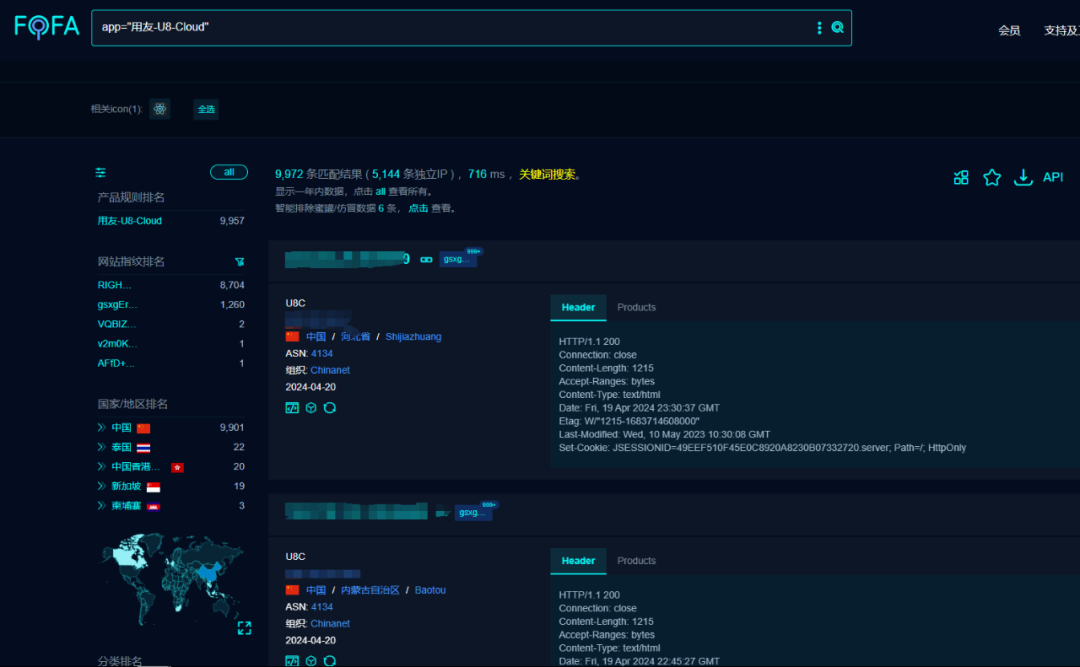1080x667 pixels.
Task: Expand the 柬埔寨 country row
Action: coord(101,506)
